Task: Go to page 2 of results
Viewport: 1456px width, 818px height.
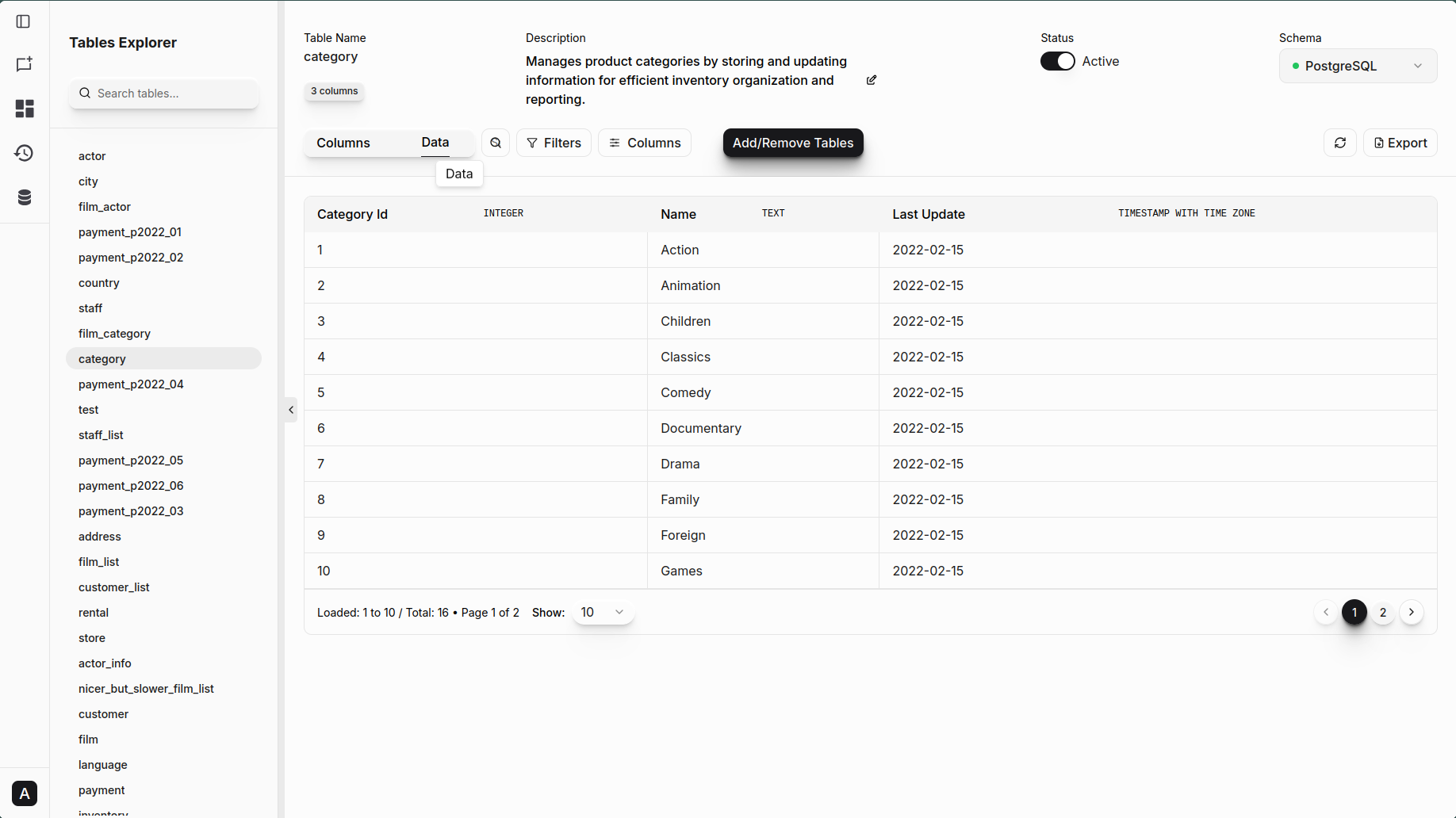Action: [1382, 612]
